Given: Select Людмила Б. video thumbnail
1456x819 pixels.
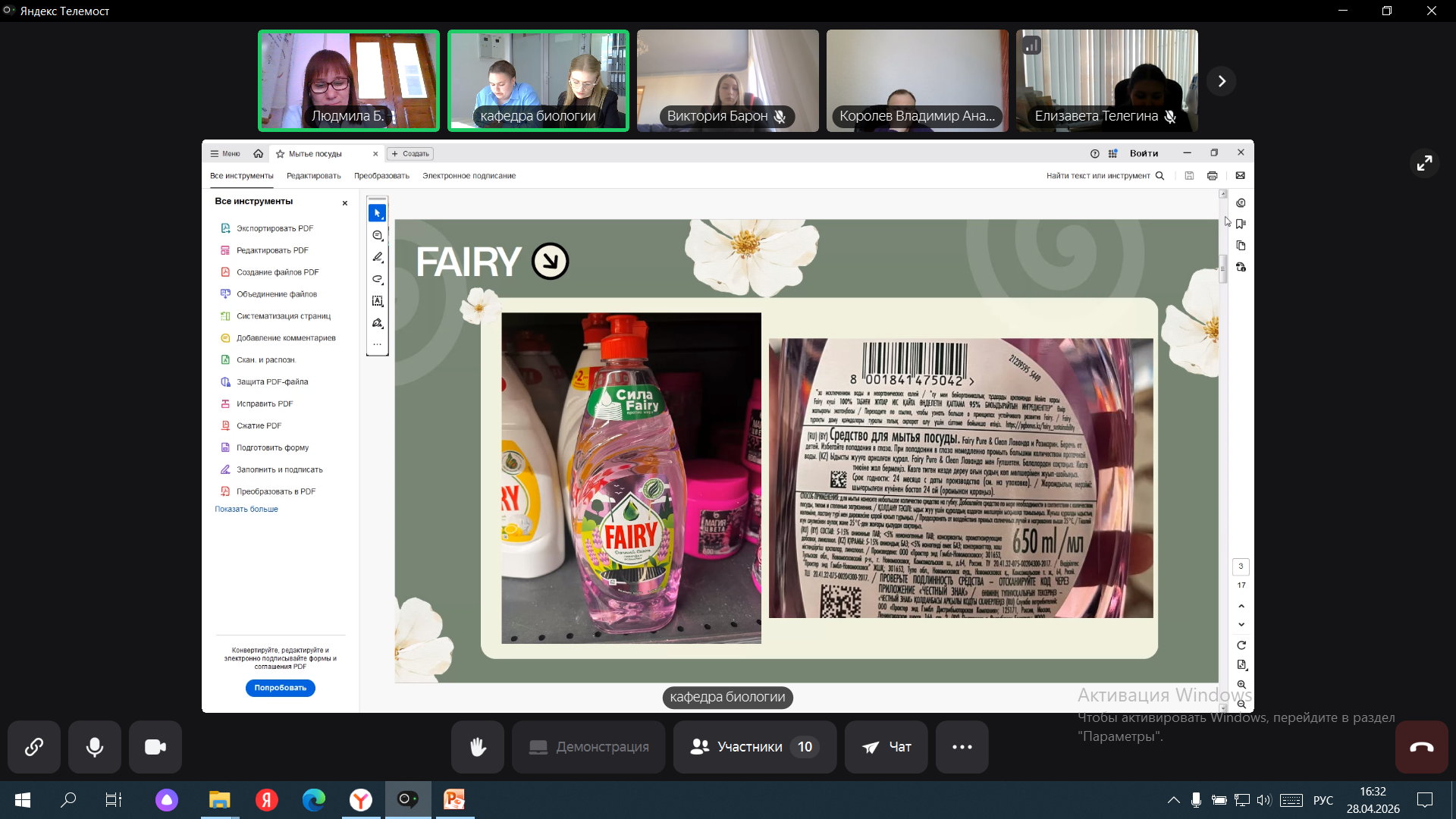Looking at the screenshot, I should 349,81.
